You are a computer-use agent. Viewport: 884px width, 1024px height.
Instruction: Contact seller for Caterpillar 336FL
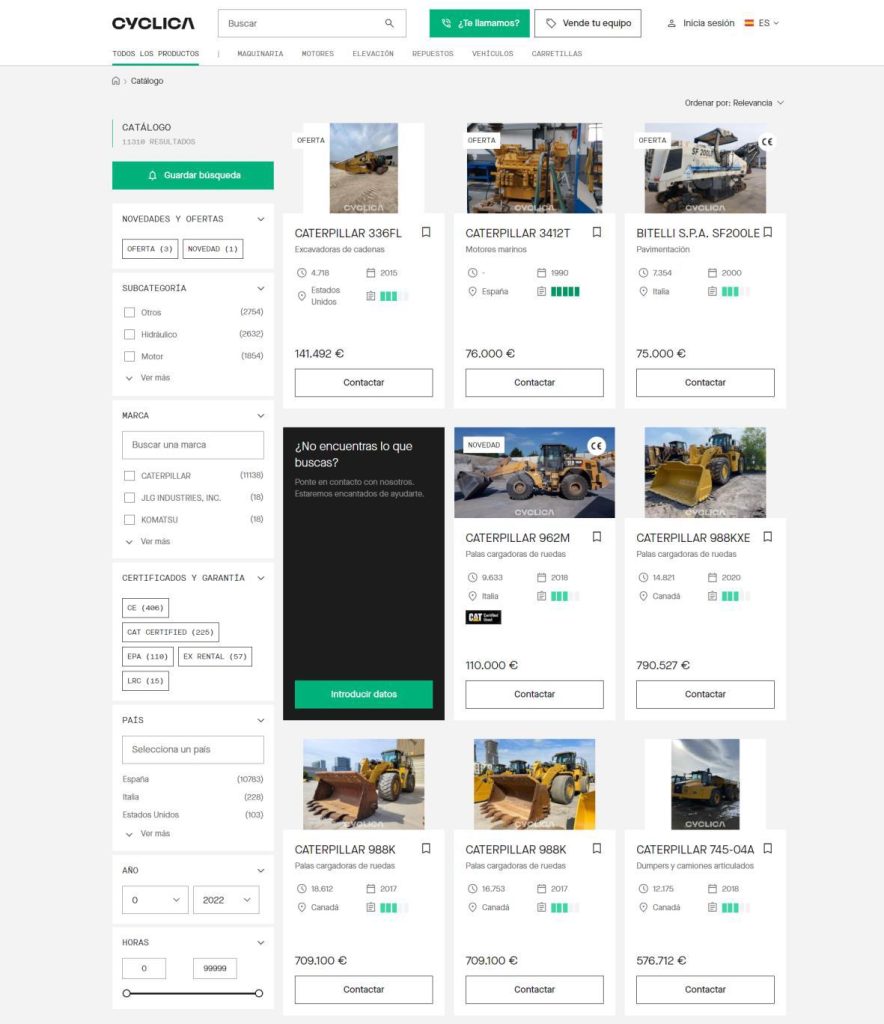click(364, 383)
